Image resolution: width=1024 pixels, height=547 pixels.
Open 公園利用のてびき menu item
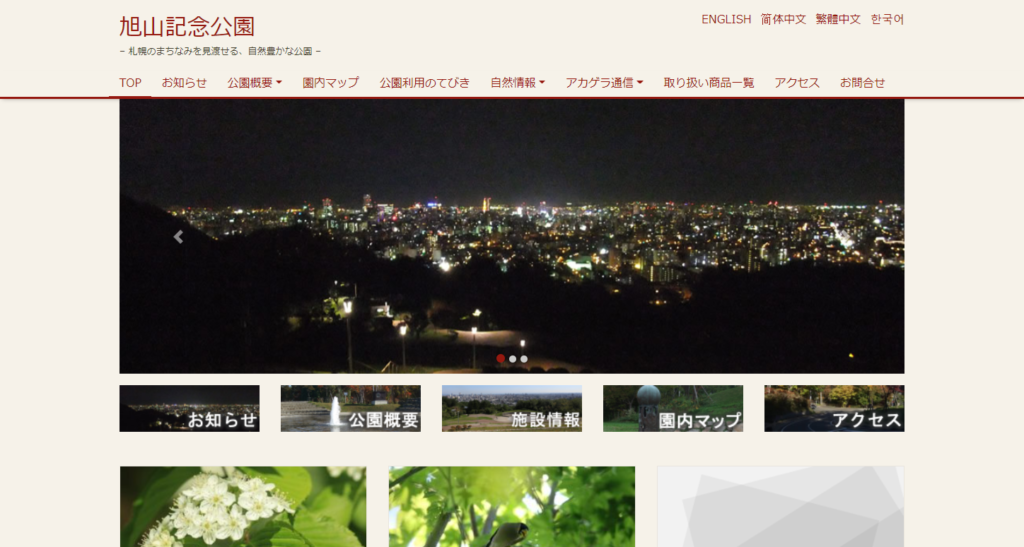[424, 83]
